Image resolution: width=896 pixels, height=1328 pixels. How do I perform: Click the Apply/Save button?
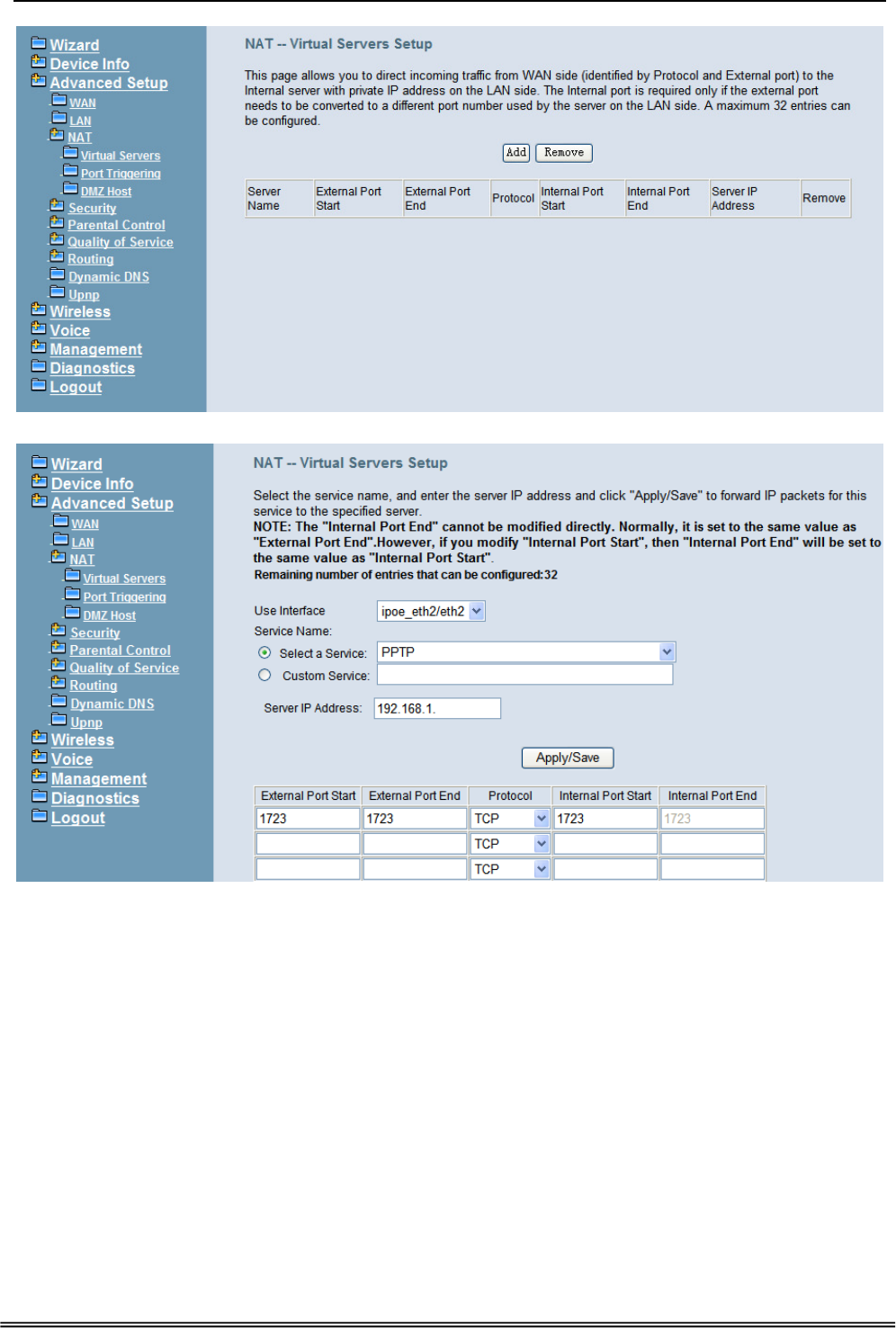point(568,758)
